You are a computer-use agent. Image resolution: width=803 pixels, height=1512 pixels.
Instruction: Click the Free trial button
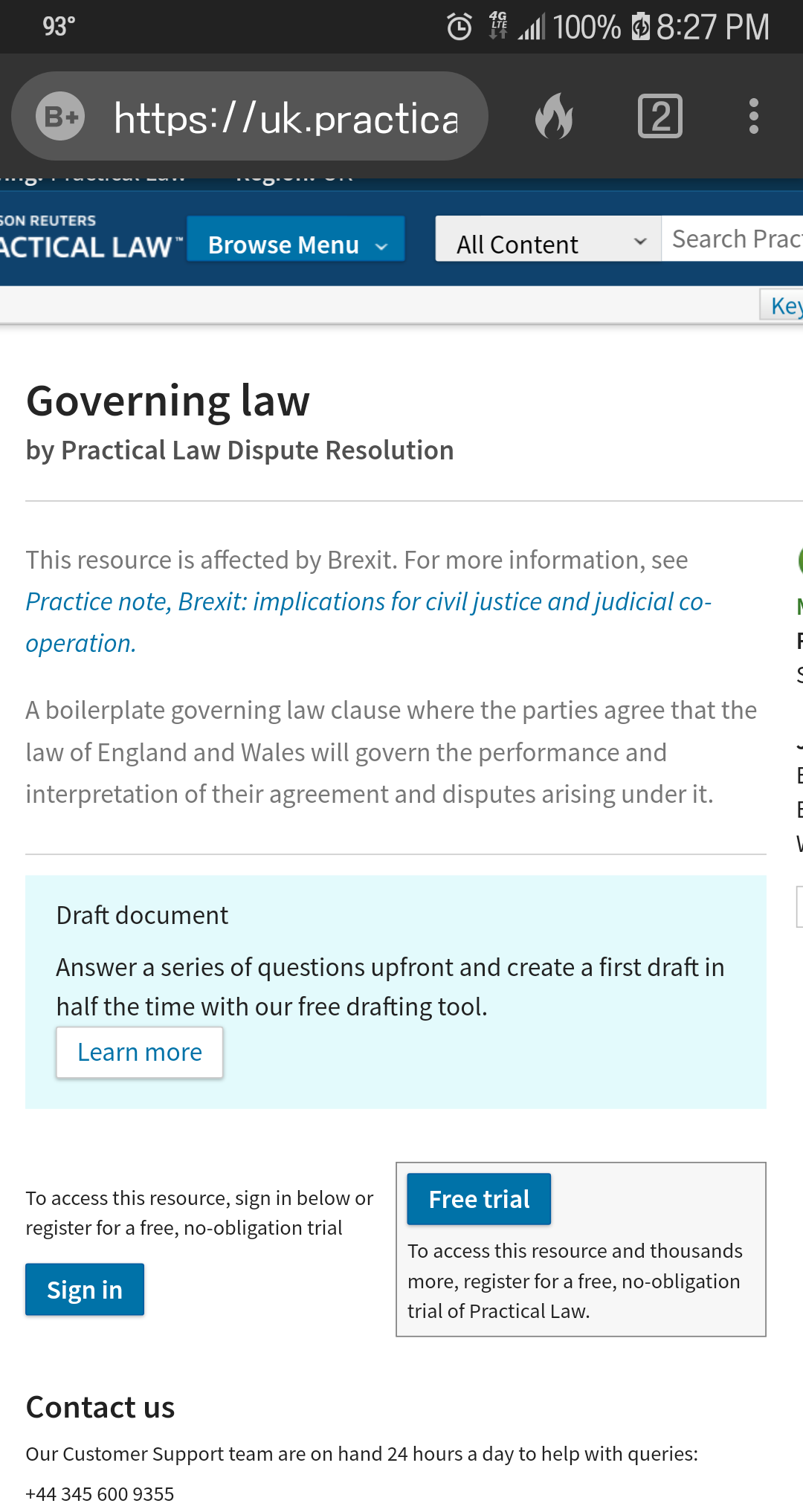pyautogui.click(x=479, y=1199)
